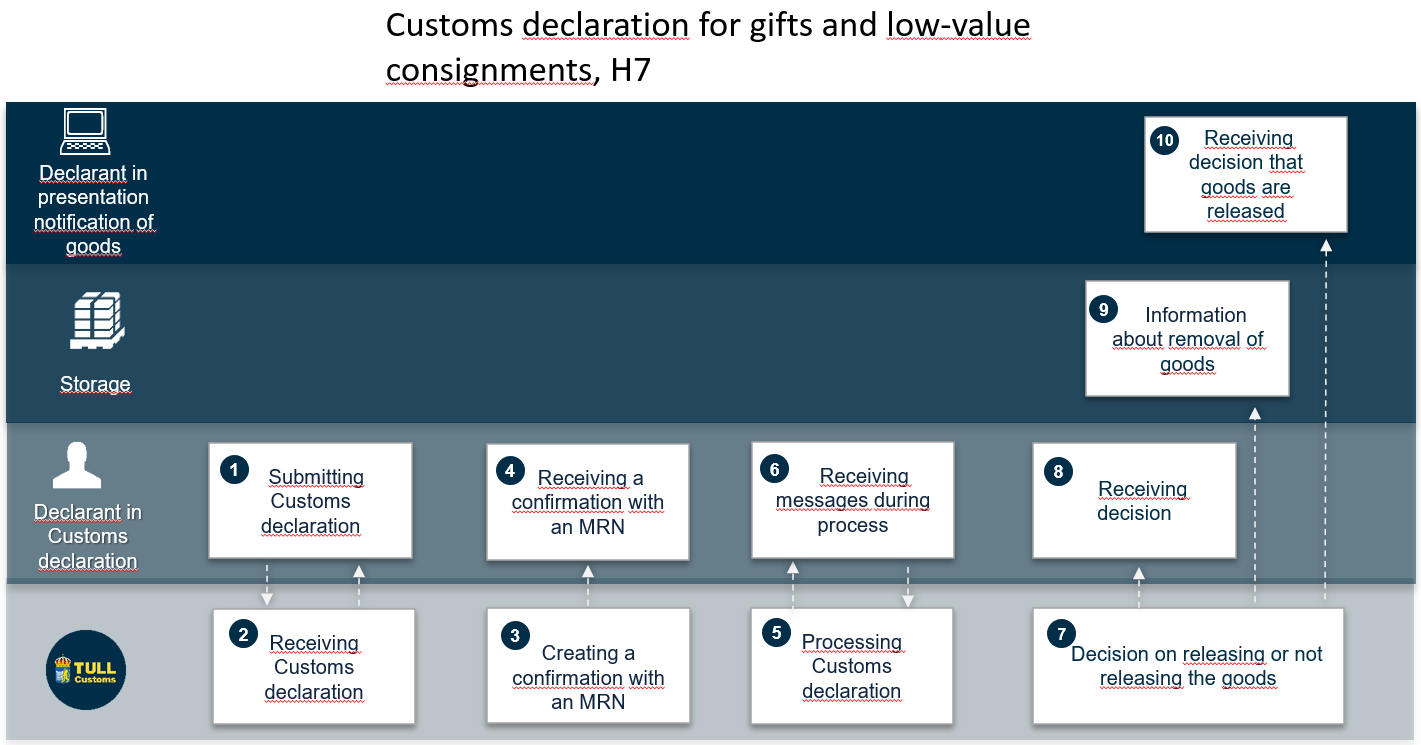Click the number 7 step badge

pyautogui.click(x=1061, y=634)
